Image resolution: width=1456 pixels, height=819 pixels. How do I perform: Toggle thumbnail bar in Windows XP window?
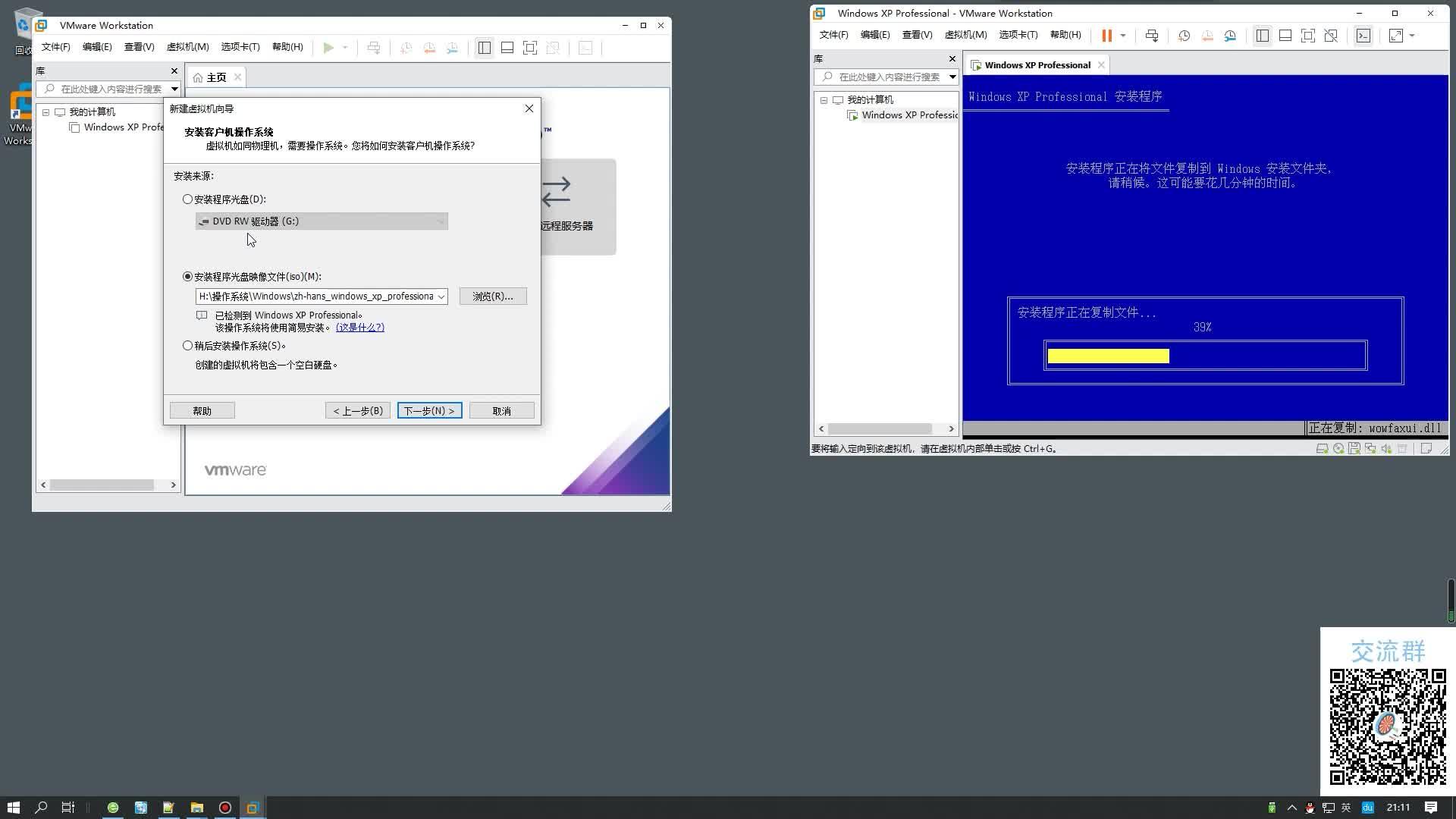1285,36
